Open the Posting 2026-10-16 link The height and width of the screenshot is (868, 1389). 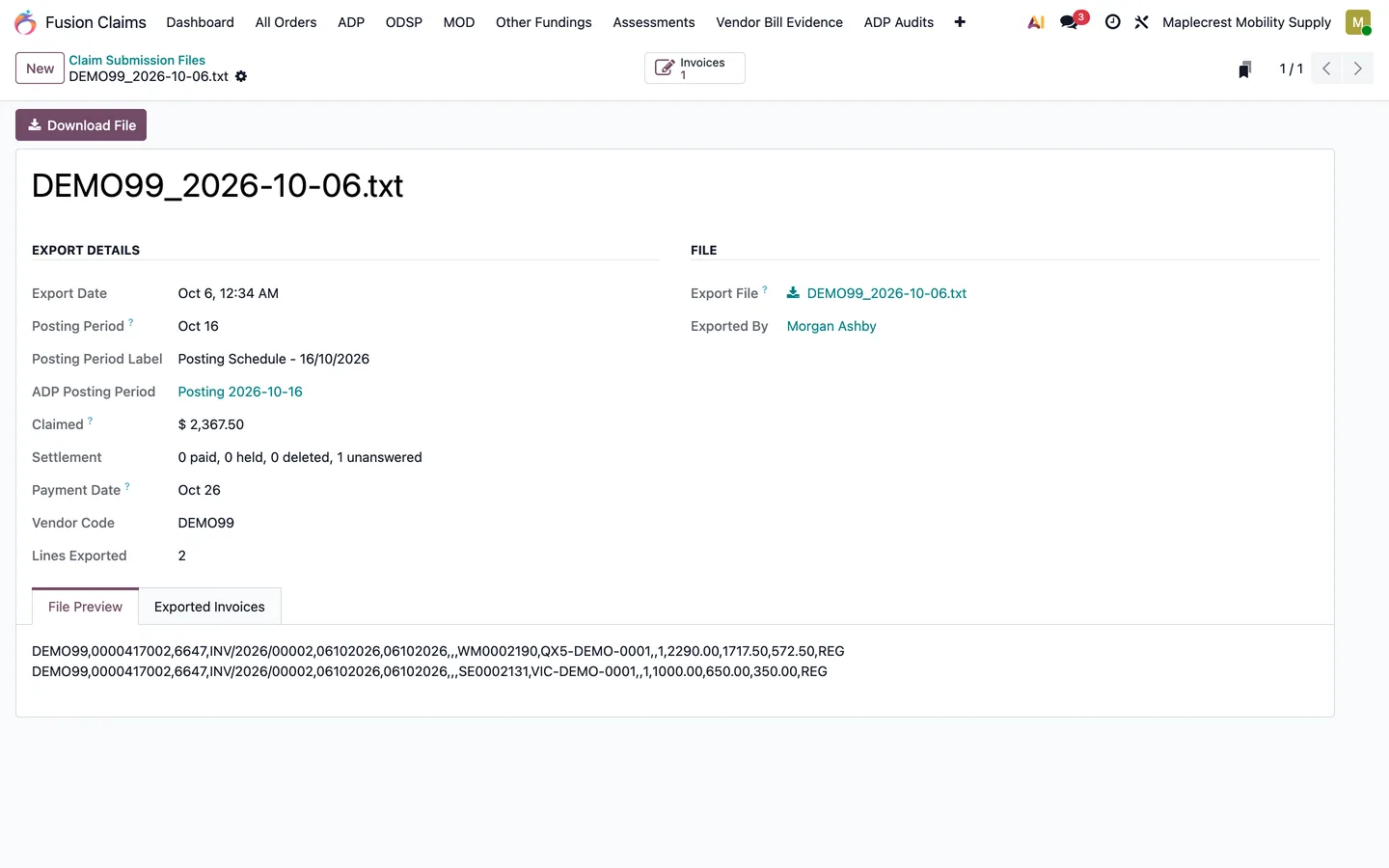tap(240, 392)
